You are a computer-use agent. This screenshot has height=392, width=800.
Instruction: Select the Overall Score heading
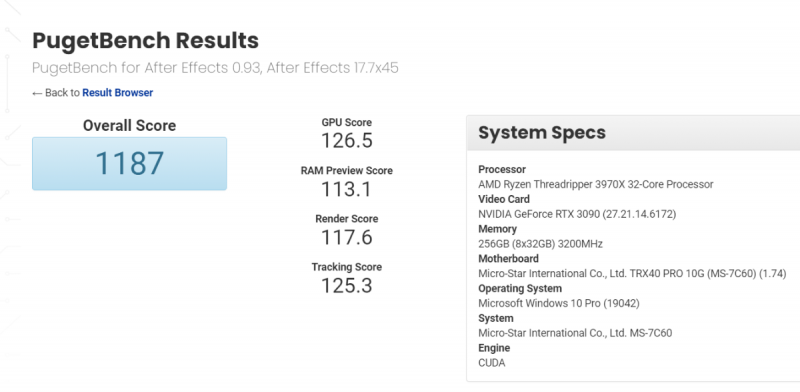click(130, 126)
